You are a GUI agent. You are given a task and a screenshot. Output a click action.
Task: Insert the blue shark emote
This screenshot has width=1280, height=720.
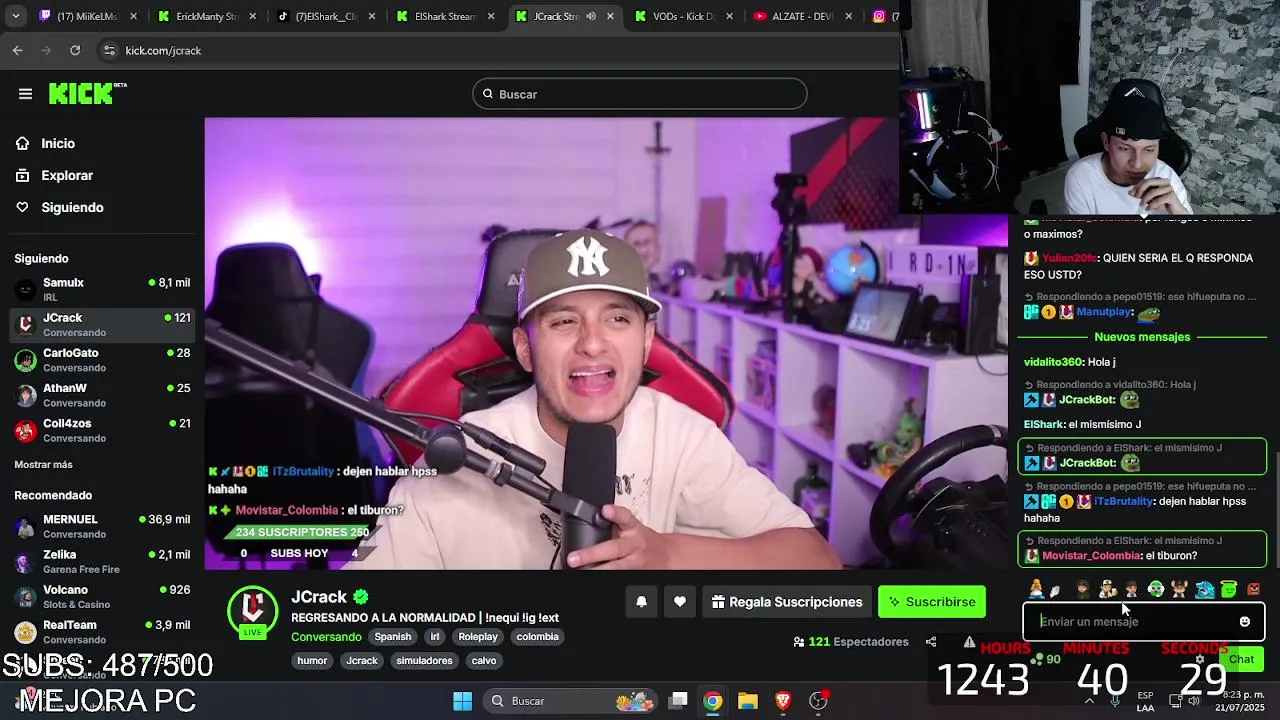coord(1205,589)
